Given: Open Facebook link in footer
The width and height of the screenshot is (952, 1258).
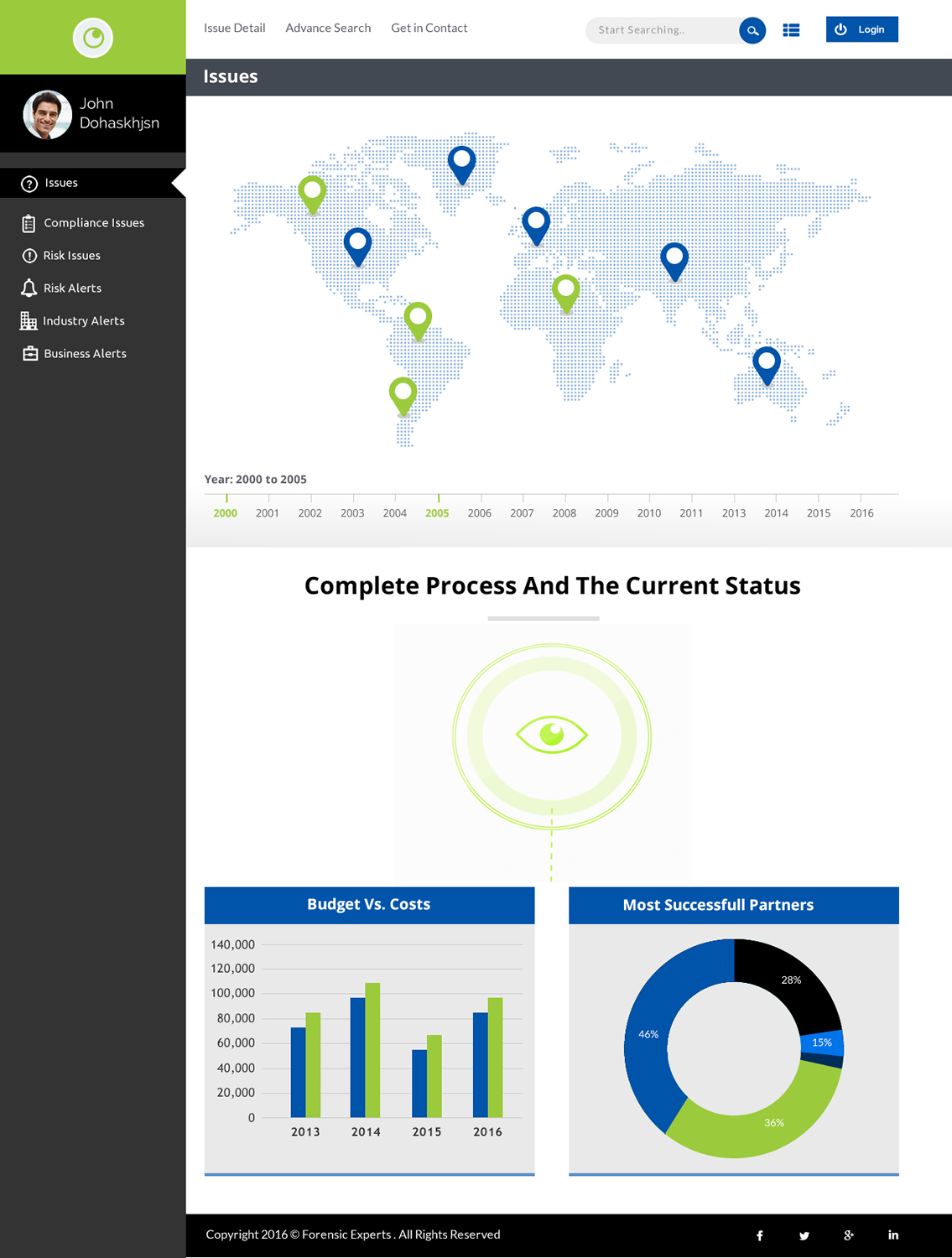Looking at the screenshot, I should 760,1235.
